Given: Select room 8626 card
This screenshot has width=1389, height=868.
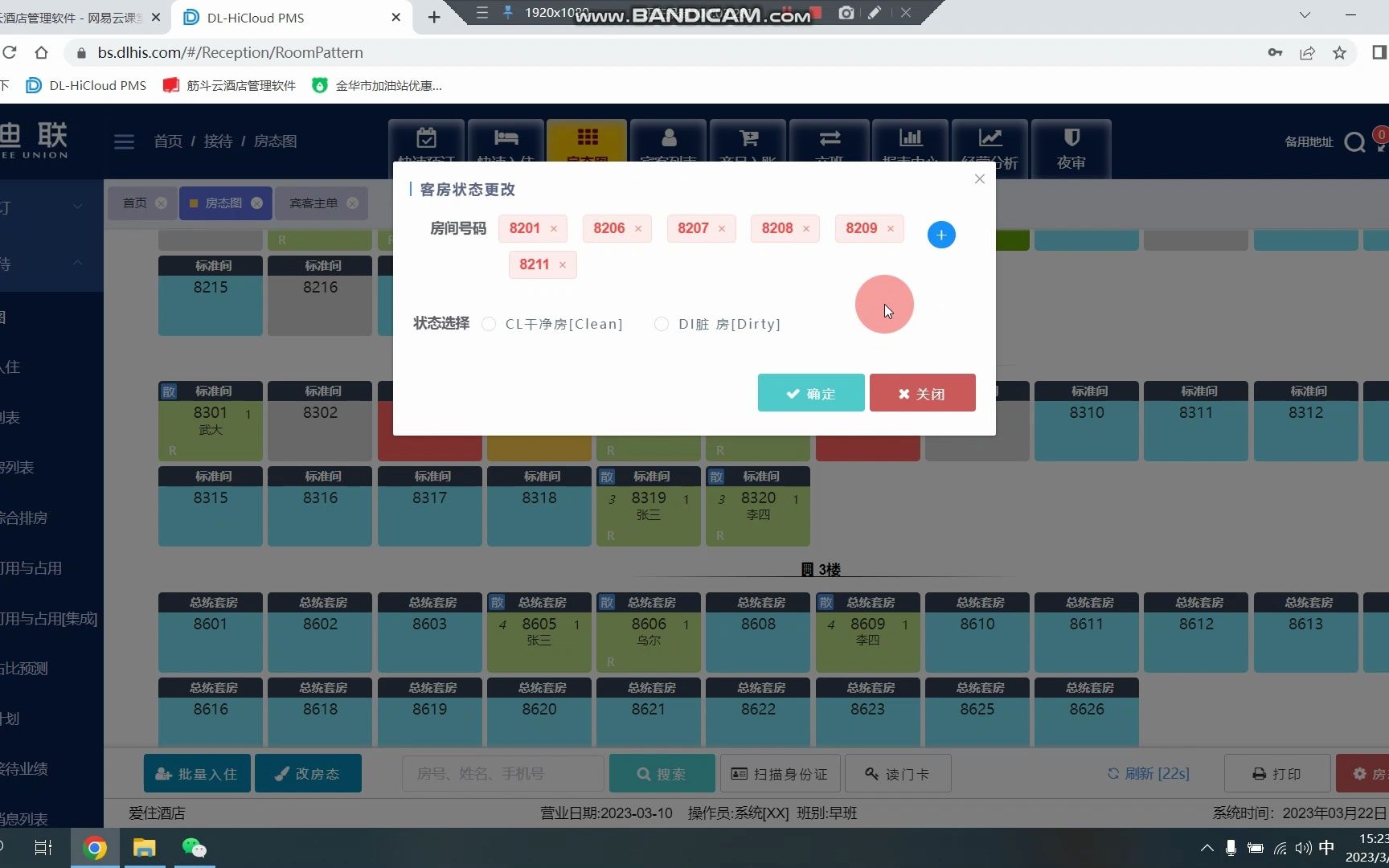Looking at the screenshot, I should [1087, 712].
